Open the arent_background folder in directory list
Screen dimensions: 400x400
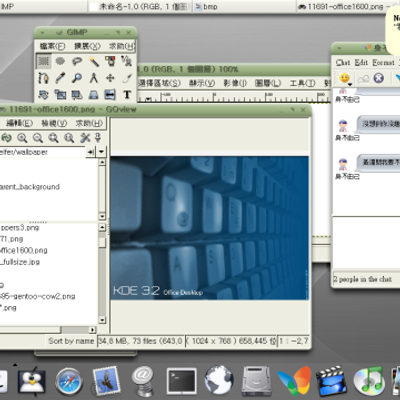coord(30,187)
